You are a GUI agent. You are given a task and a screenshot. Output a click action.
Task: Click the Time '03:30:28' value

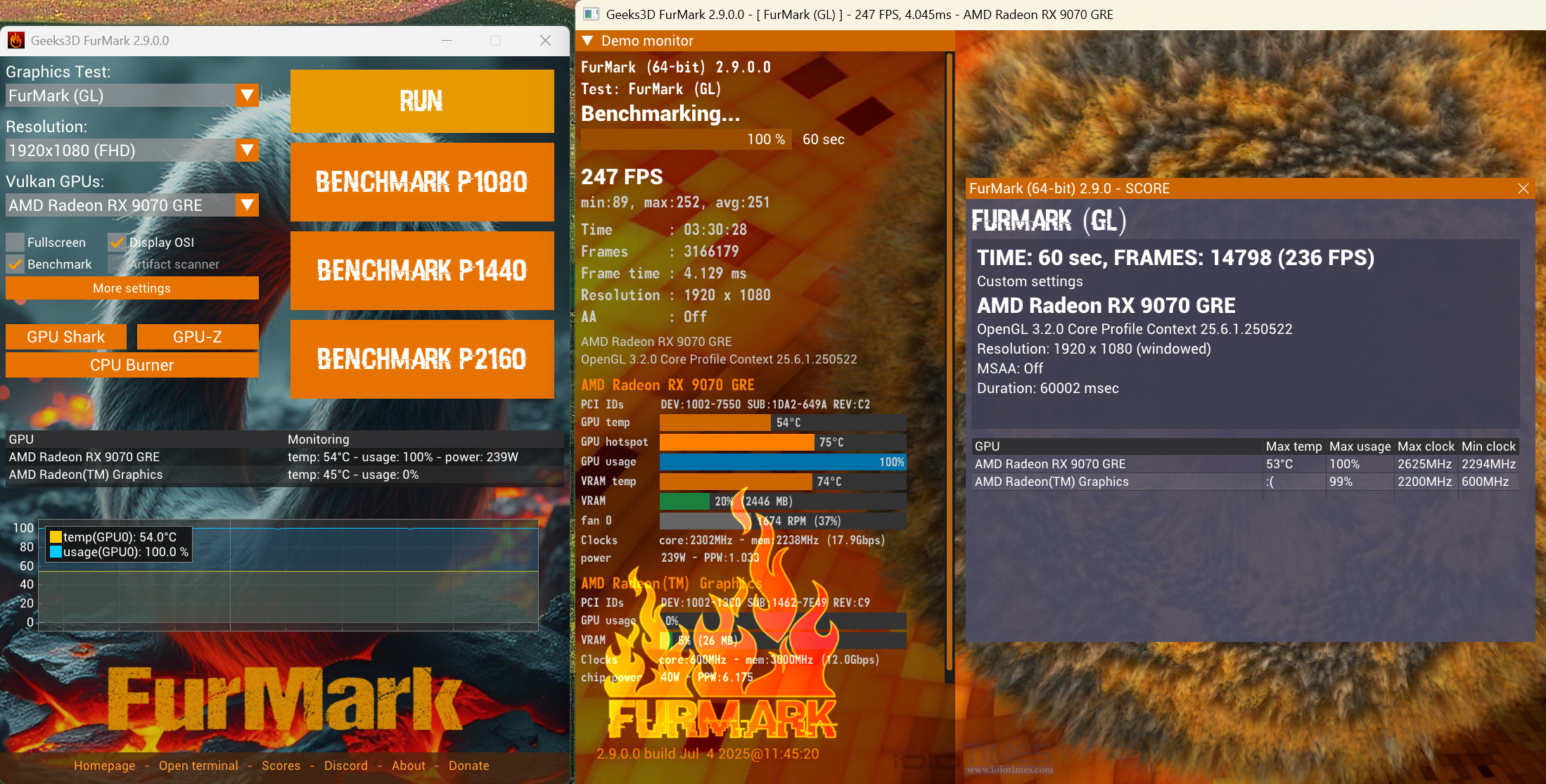(x=715, y=230)
